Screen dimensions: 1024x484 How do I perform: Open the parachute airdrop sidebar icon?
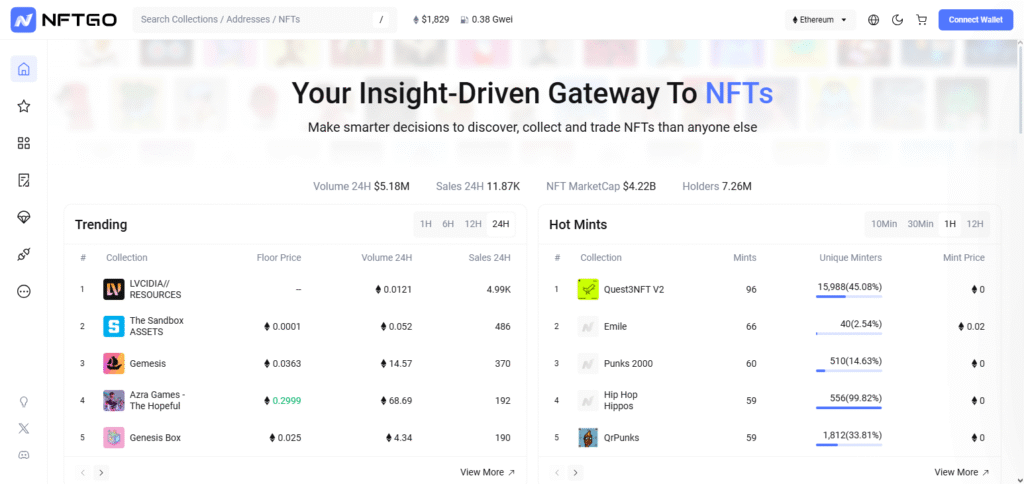click(x=24, y=218)
